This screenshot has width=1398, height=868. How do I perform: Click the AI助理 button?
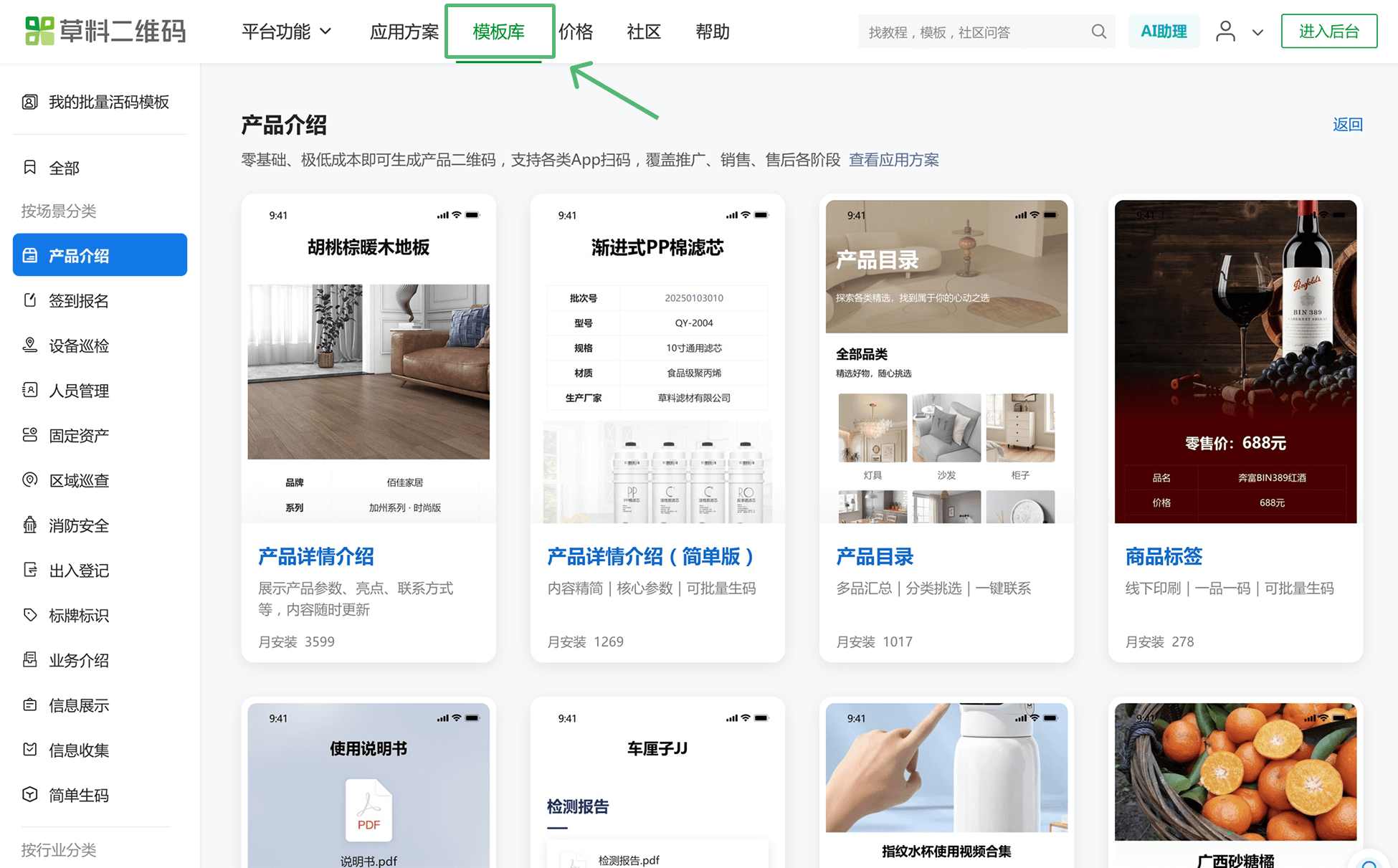[1164, 32]
